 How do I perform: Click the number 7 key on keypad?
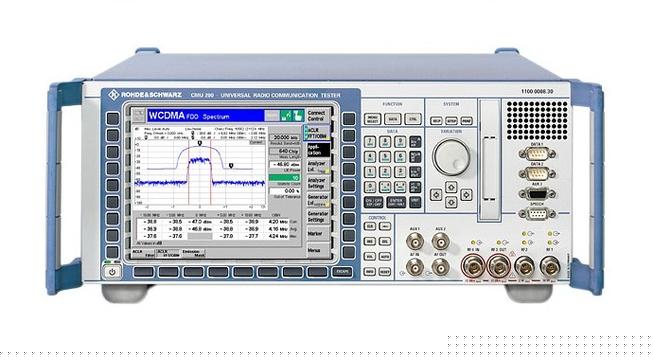click(370, 142)
